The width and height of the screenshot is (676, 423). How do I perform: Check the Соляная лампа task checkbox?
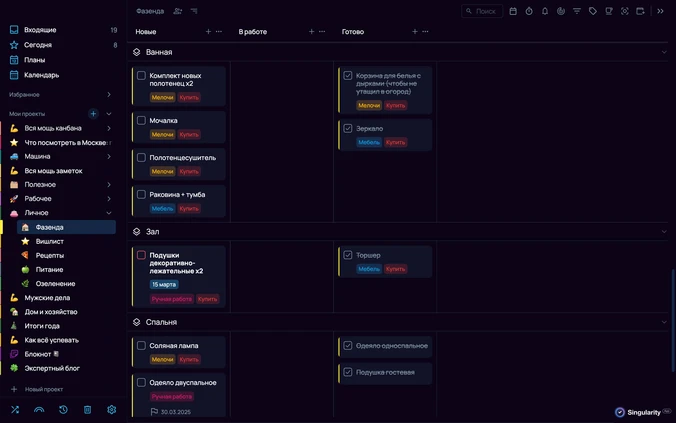click(141, 345)
